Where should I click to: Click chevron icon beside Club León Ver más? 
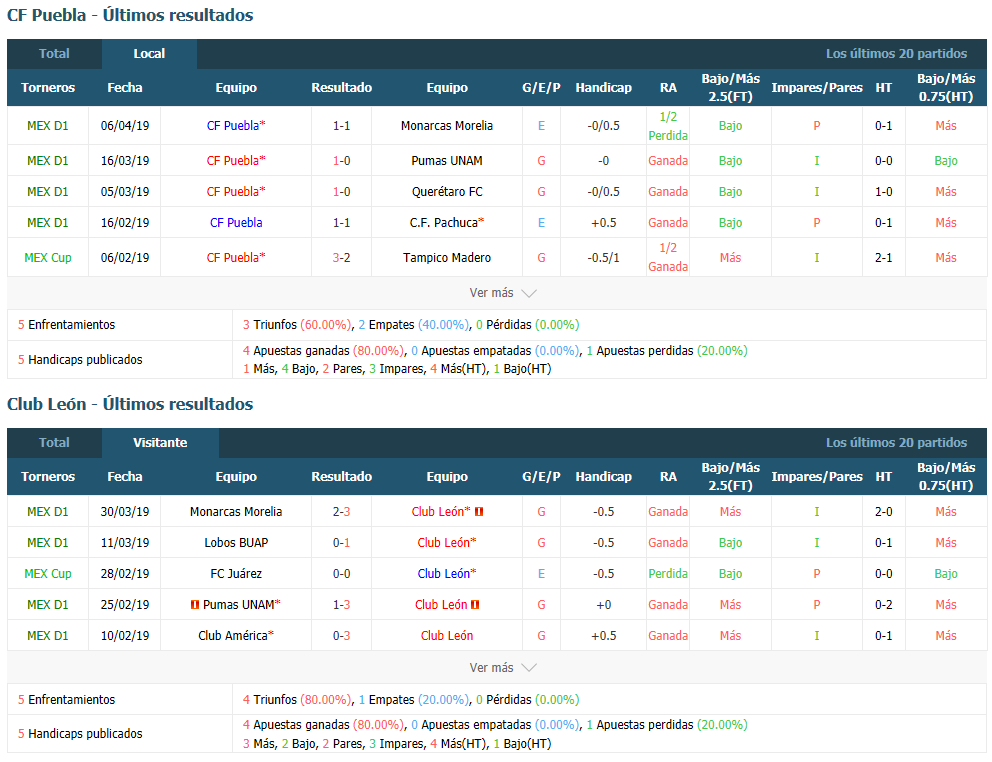(529, 668)
